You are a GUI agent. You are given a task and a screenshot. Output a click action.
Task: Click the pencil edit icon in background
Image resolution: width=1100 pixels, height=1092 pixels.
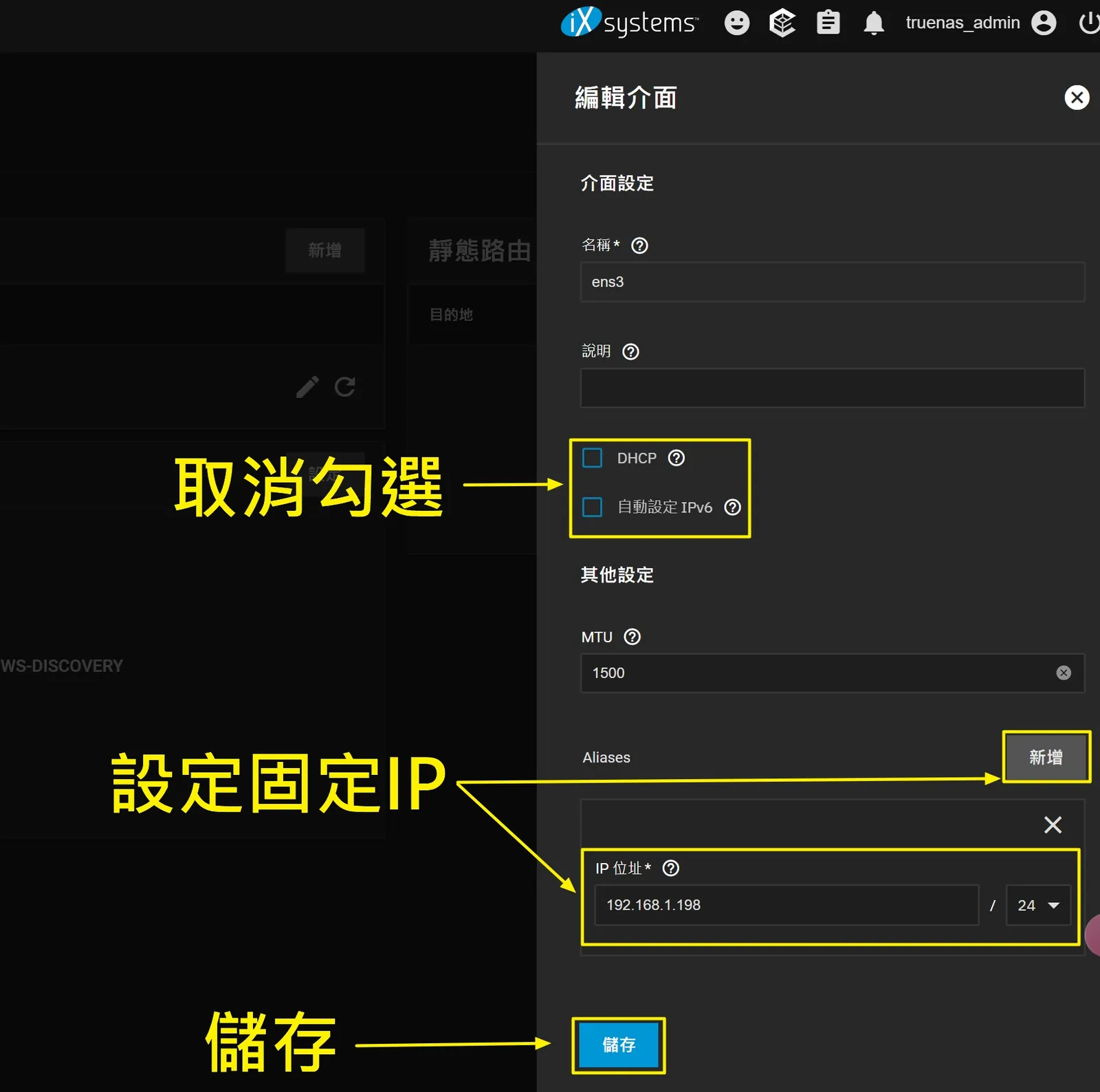[x=307, y=387]
